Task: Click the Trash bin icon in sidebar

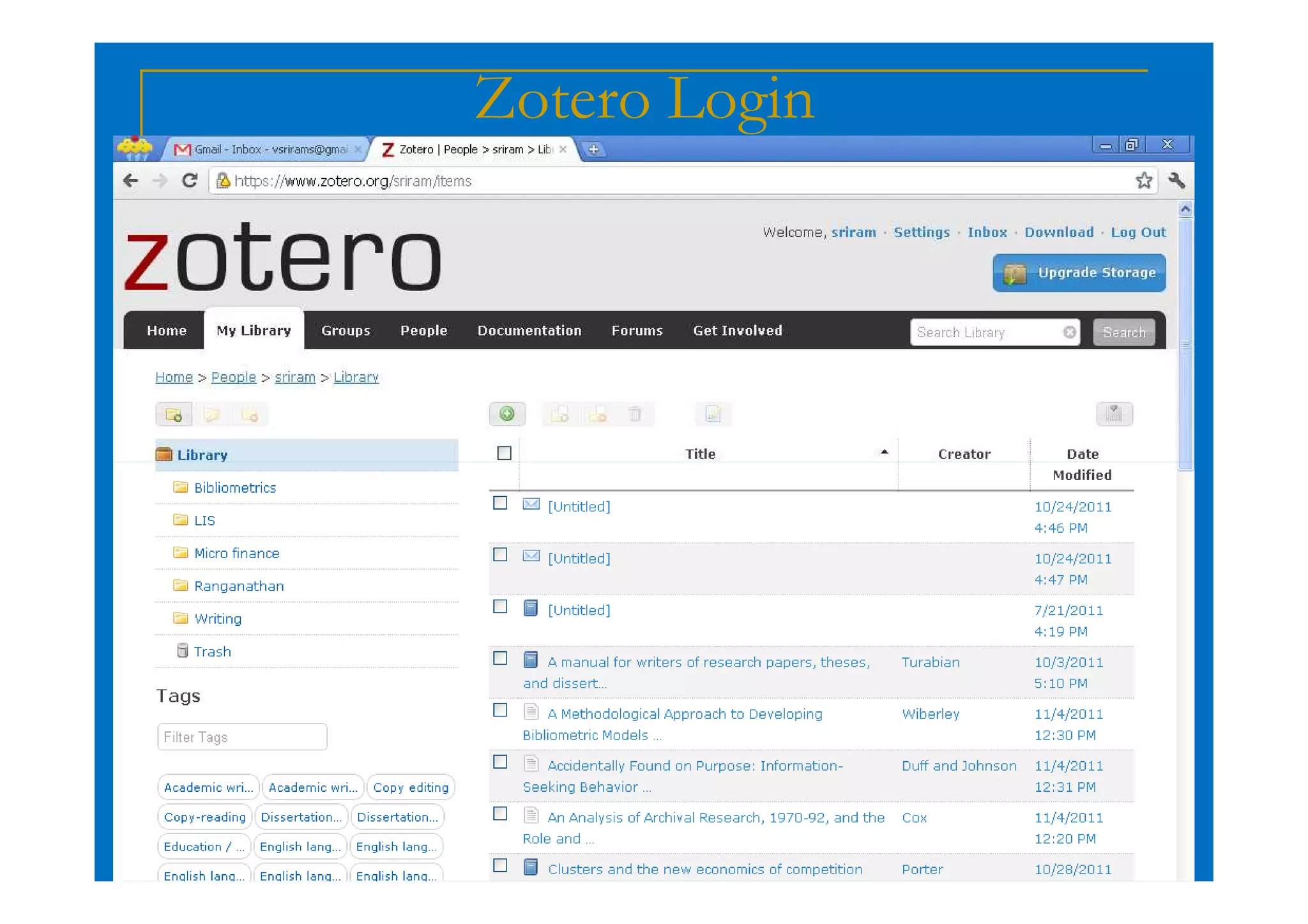Action: (x=183, y=651)
